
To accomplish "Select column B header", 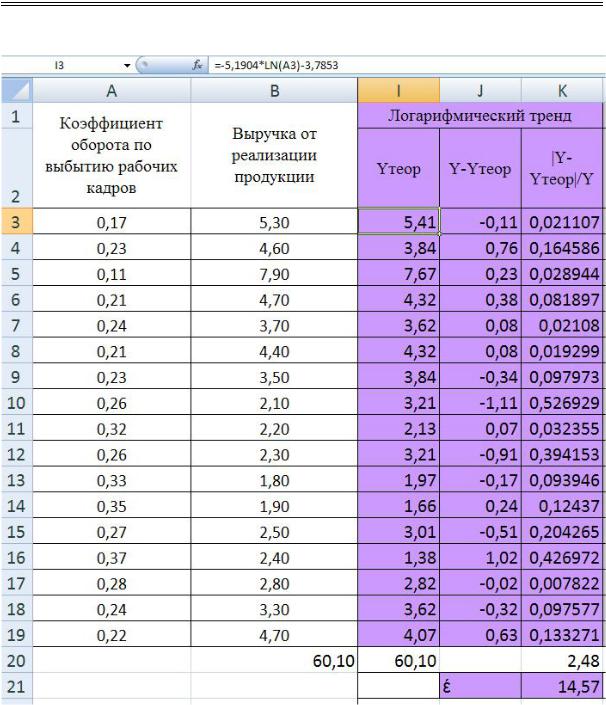I will point(274,91).
